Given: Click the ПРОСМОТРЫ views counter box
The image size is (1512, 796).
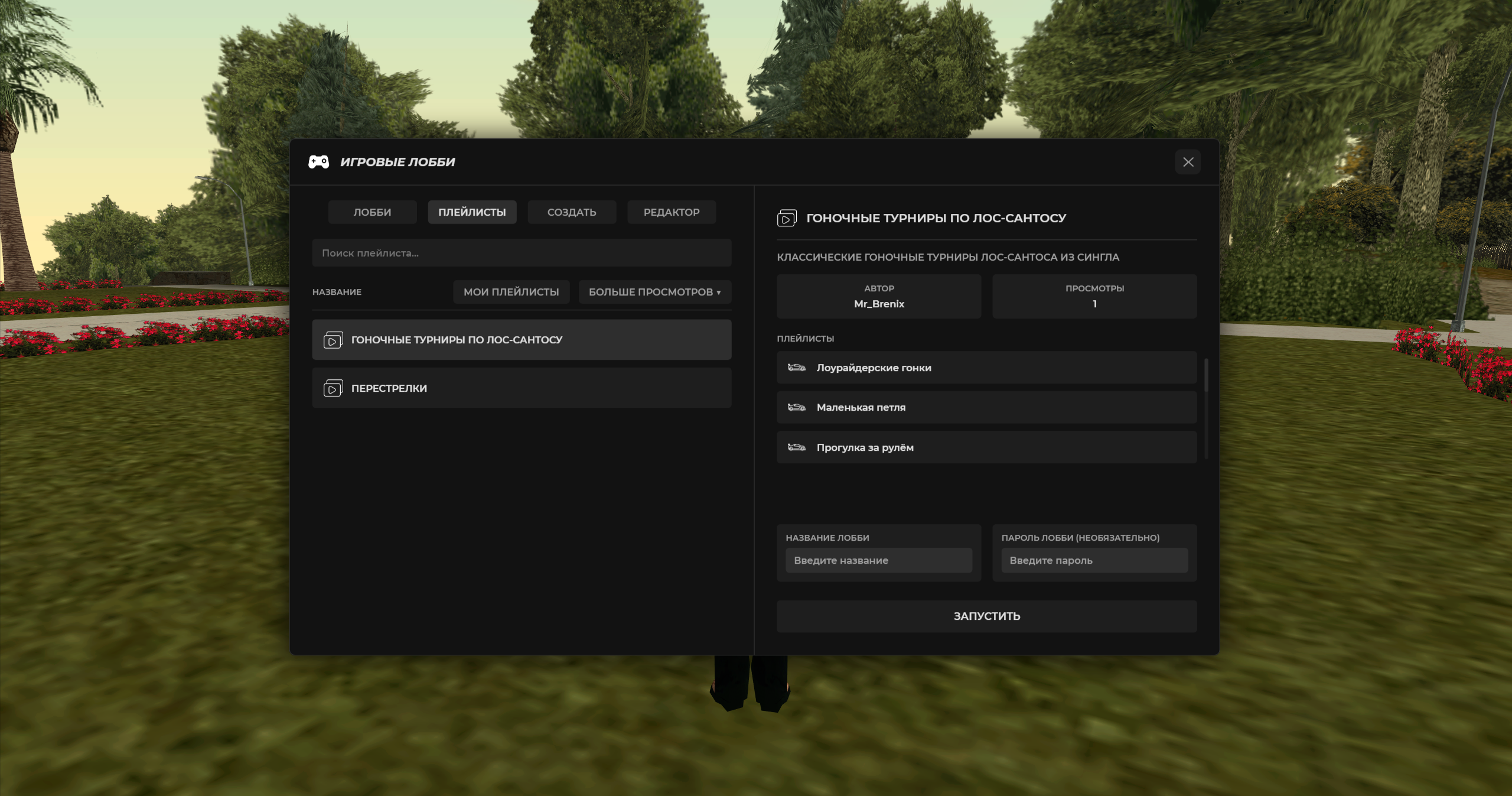Looking at the screenshot, I should pyautogui.click(x=1094, y=297).
